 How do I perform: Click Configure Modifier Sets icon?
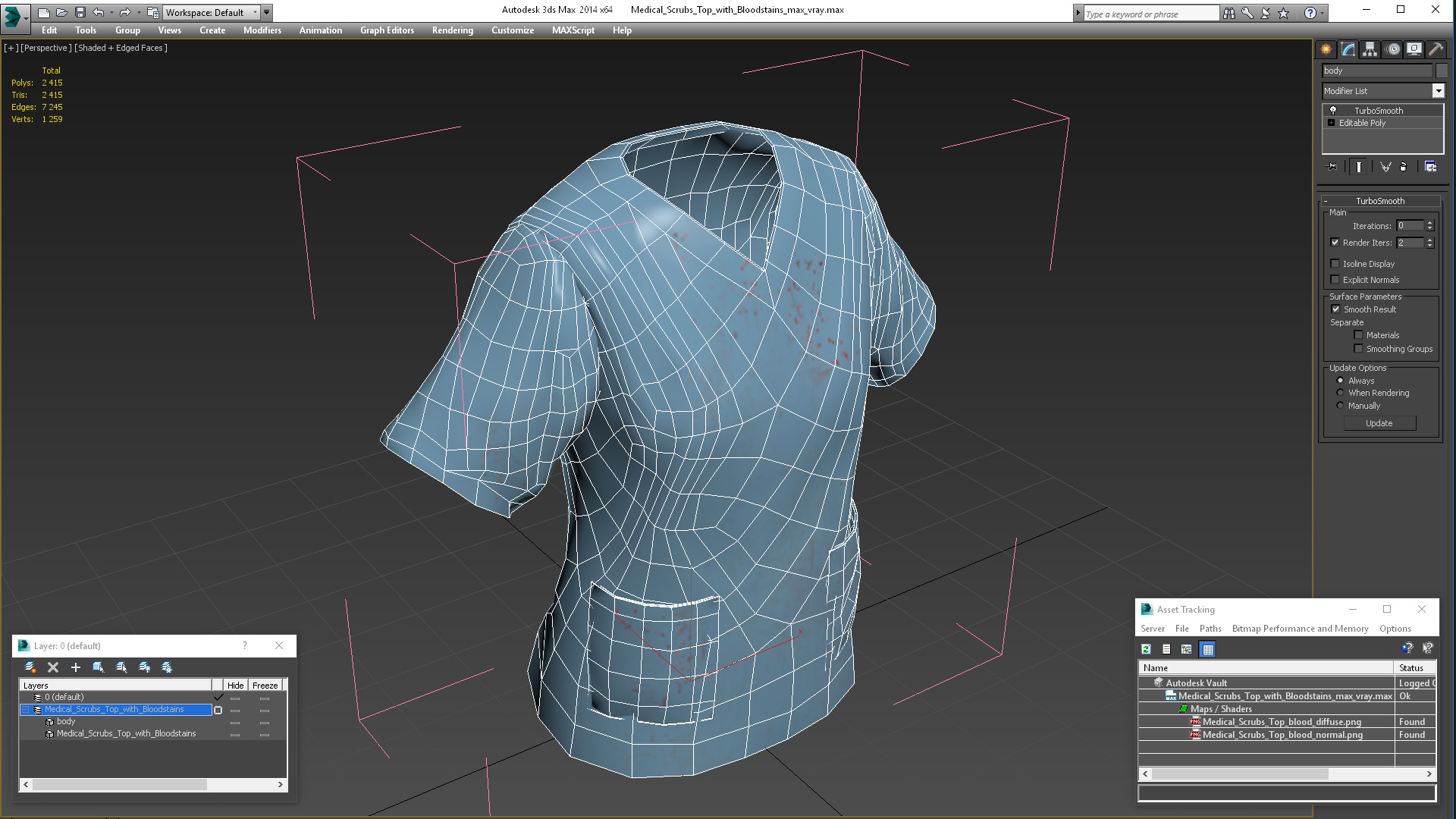(x=1430, y=167)
